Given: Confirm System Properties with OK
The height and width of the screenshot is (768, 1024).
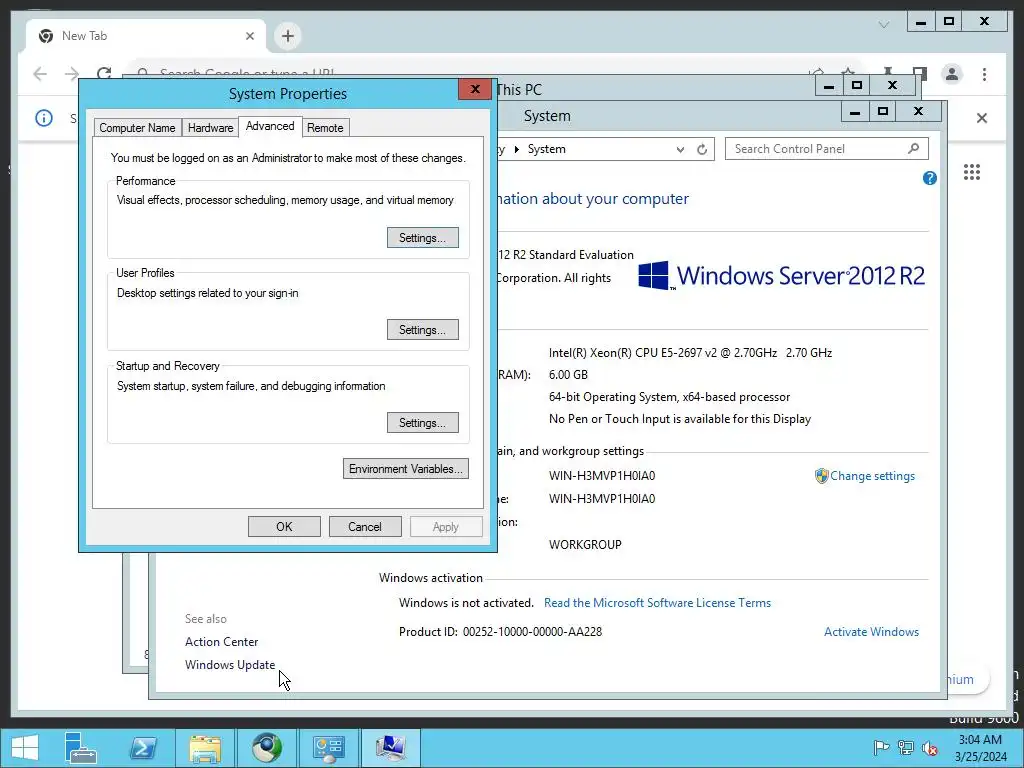Looking at the screenshot, I should click(284, 526).
